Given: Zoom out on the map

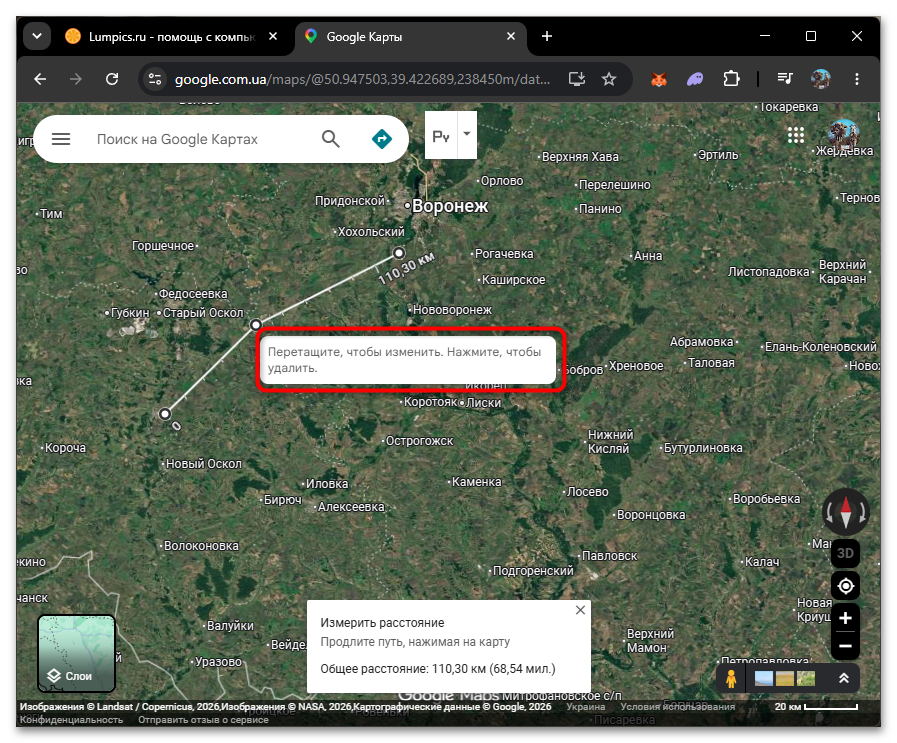Looking at the screenshot, I should [846, 646].
